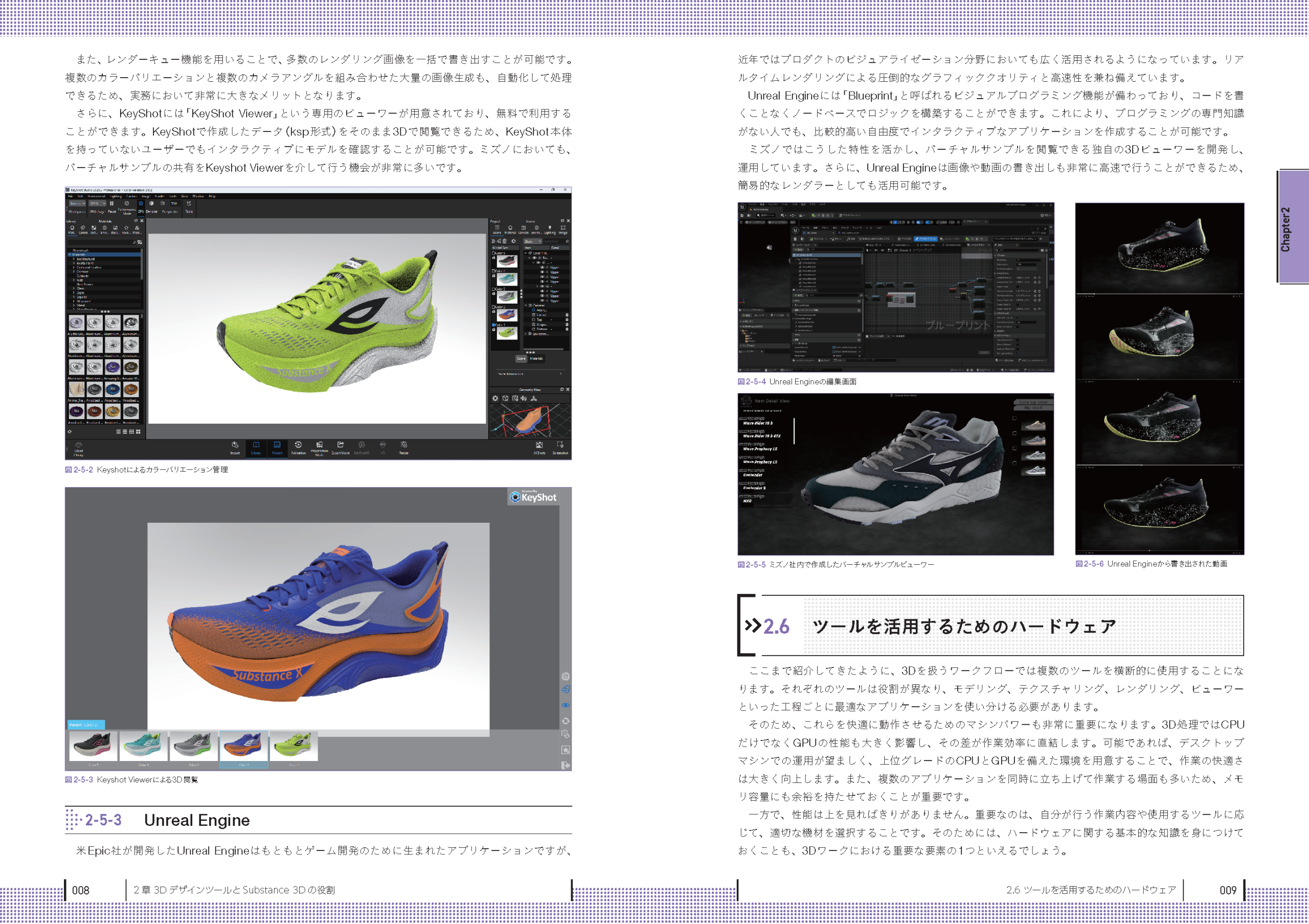Switch to the Camera tab in the Project panel
Viewport: 1309px width, 924px height.
pyautogui.click(x=524, y=229)
